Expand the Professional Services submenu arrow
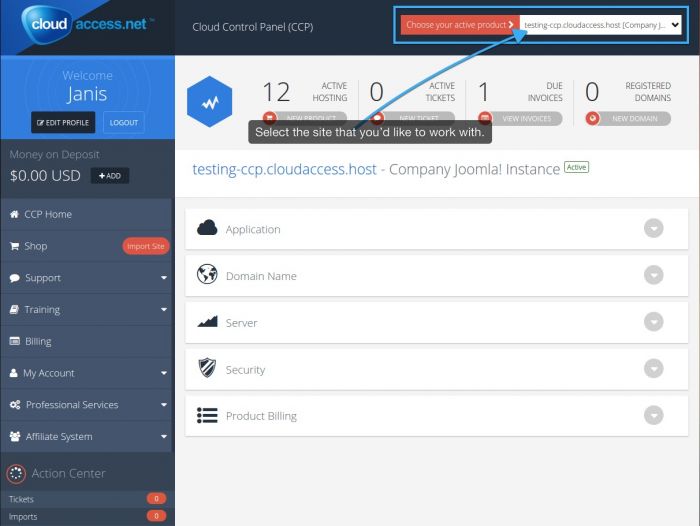Screen dimensions: 700x526 pos(164,405)
